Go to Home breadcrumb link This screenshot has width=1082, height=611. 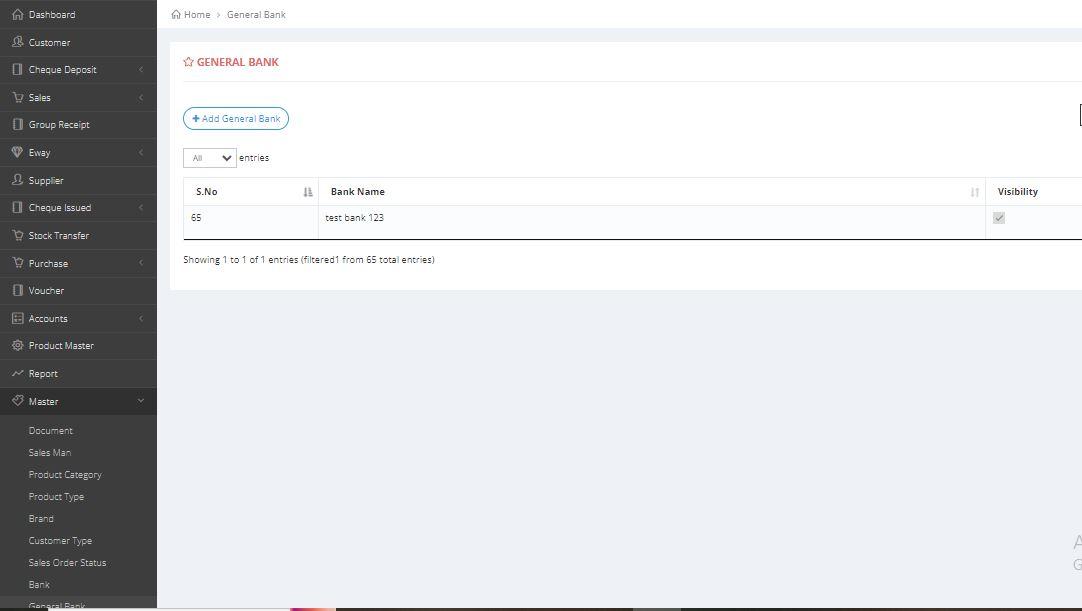coord(196,15)
